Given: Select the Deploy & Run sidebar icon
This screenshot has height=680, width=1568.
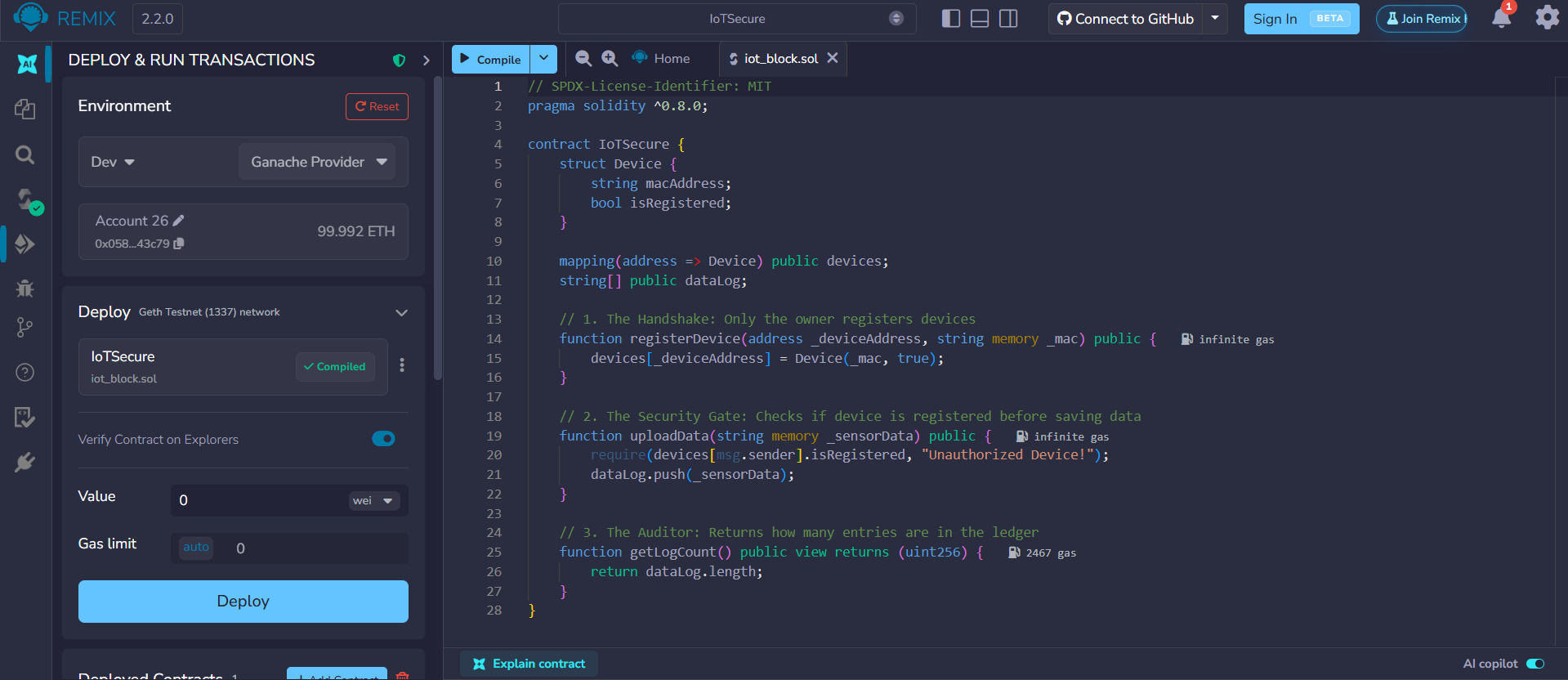Looking at the screenshot, I should [25, 244].
